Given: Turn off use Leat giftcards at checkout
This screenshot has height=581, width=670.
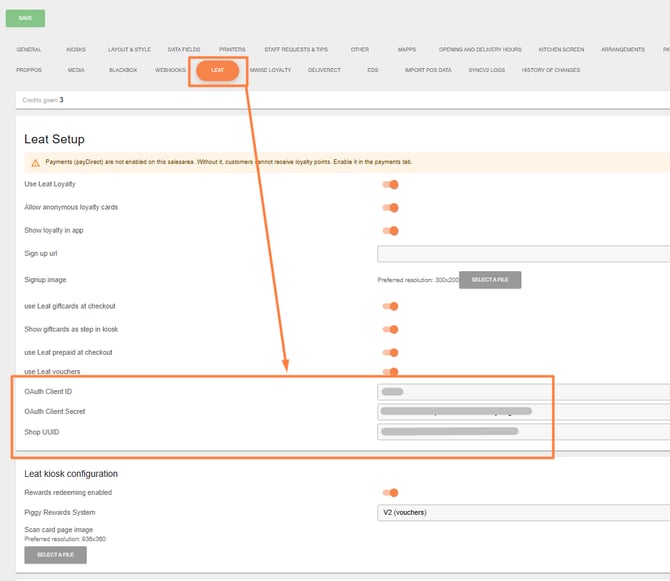Looking at the screenshot, I should click(x=391, y=306).
